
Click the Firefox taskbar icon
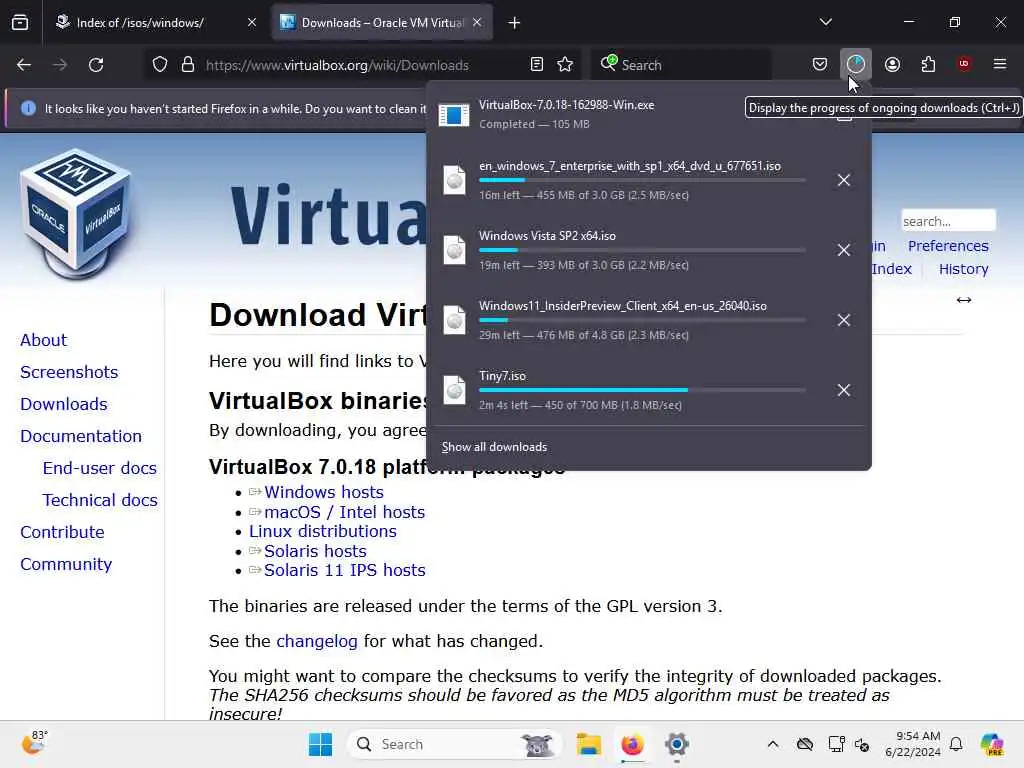632,744
